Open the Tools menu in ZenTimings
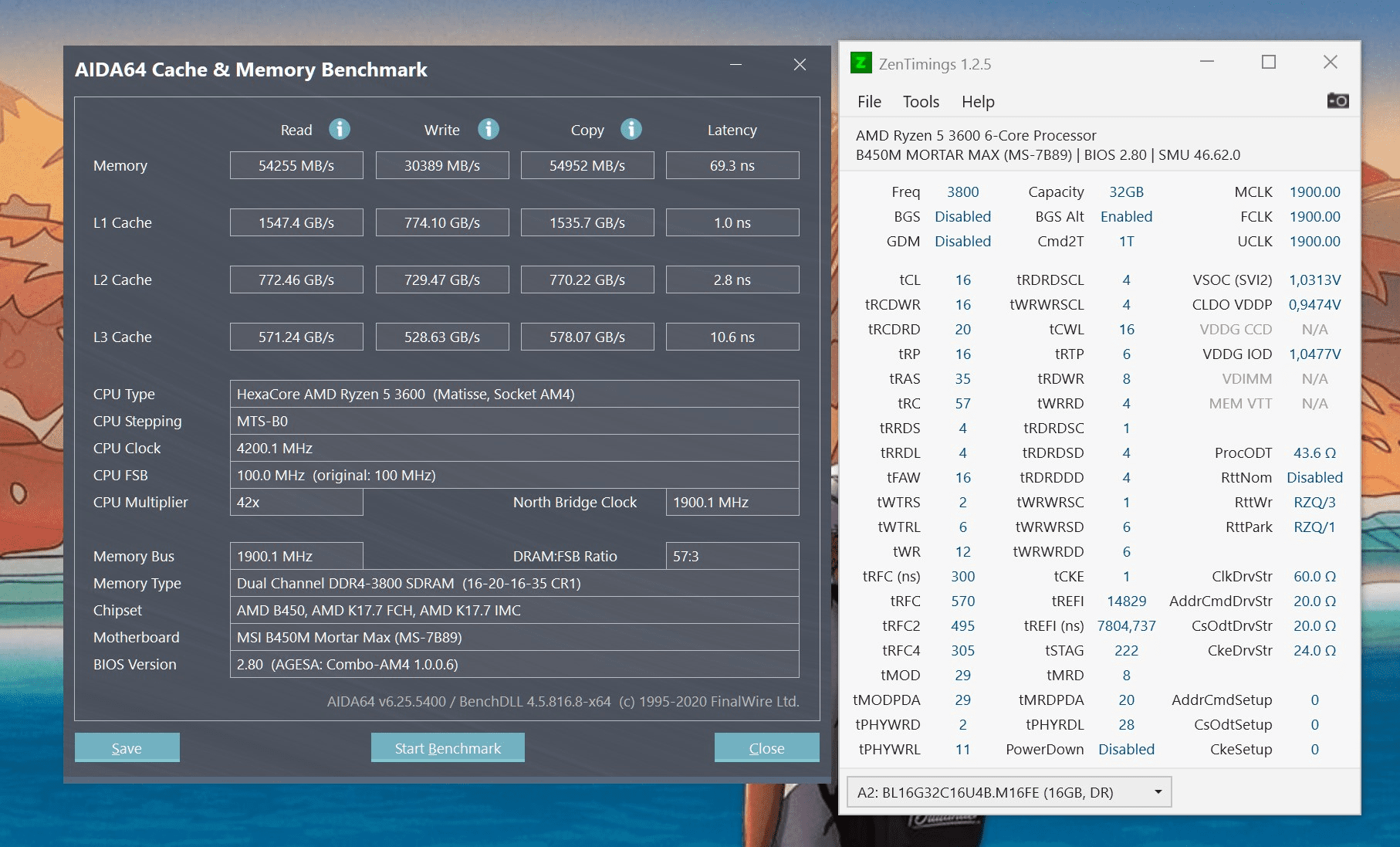The height and width of the screenshot is (847, 1400). (x=921, y=101)
